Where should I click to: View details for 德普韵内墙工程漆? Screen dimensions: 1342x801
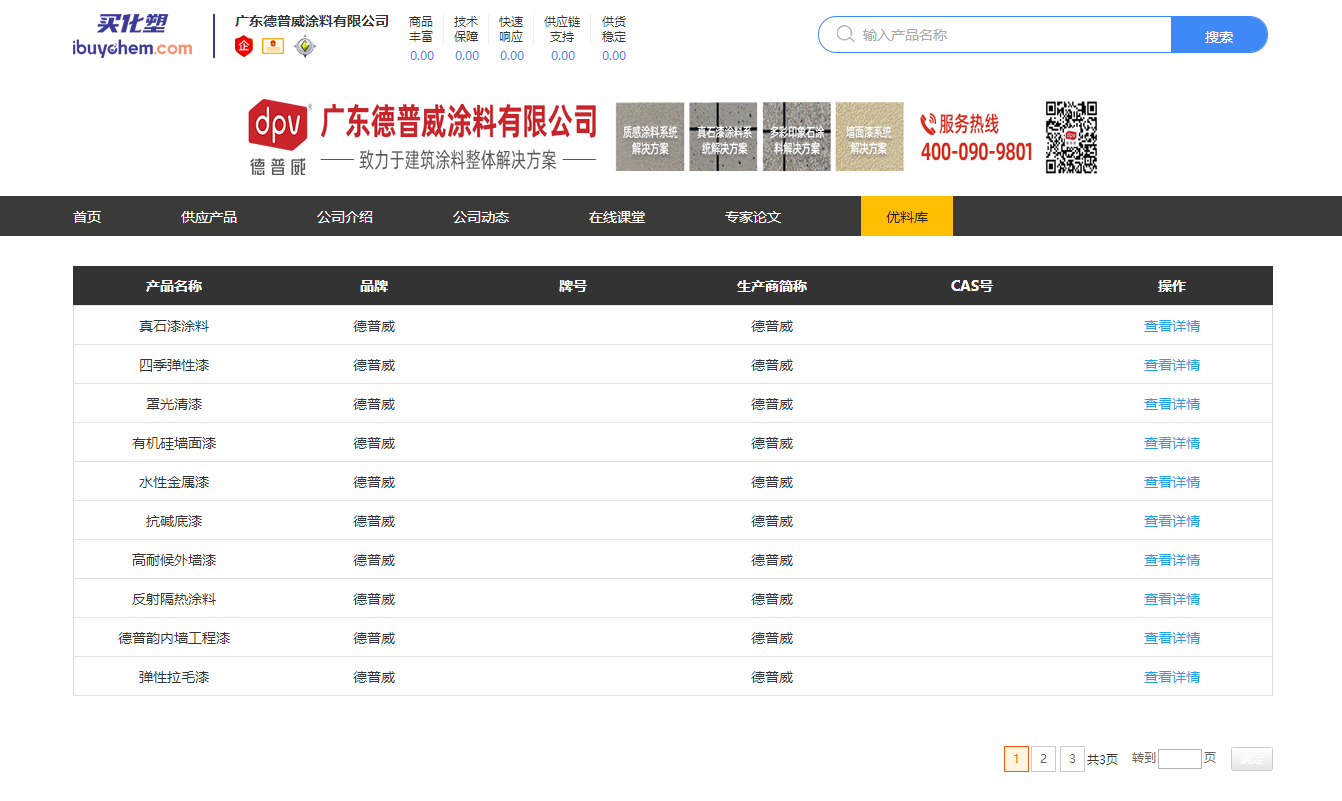(1172, 638)
